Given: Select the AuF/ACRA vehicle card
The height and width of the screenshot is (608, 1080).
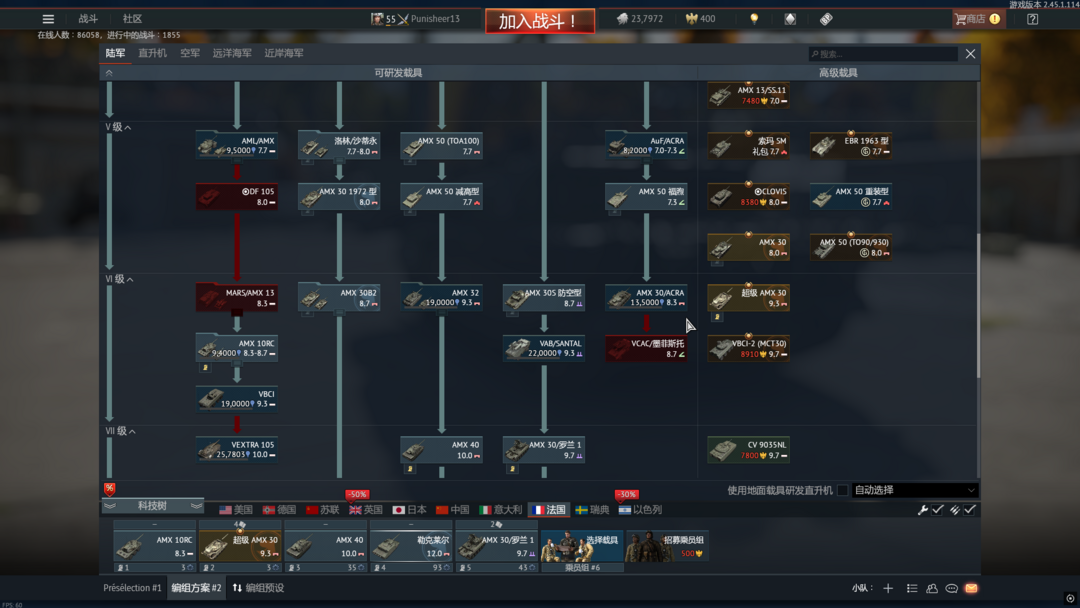Looking at the screenshot, I should [646, 145].
